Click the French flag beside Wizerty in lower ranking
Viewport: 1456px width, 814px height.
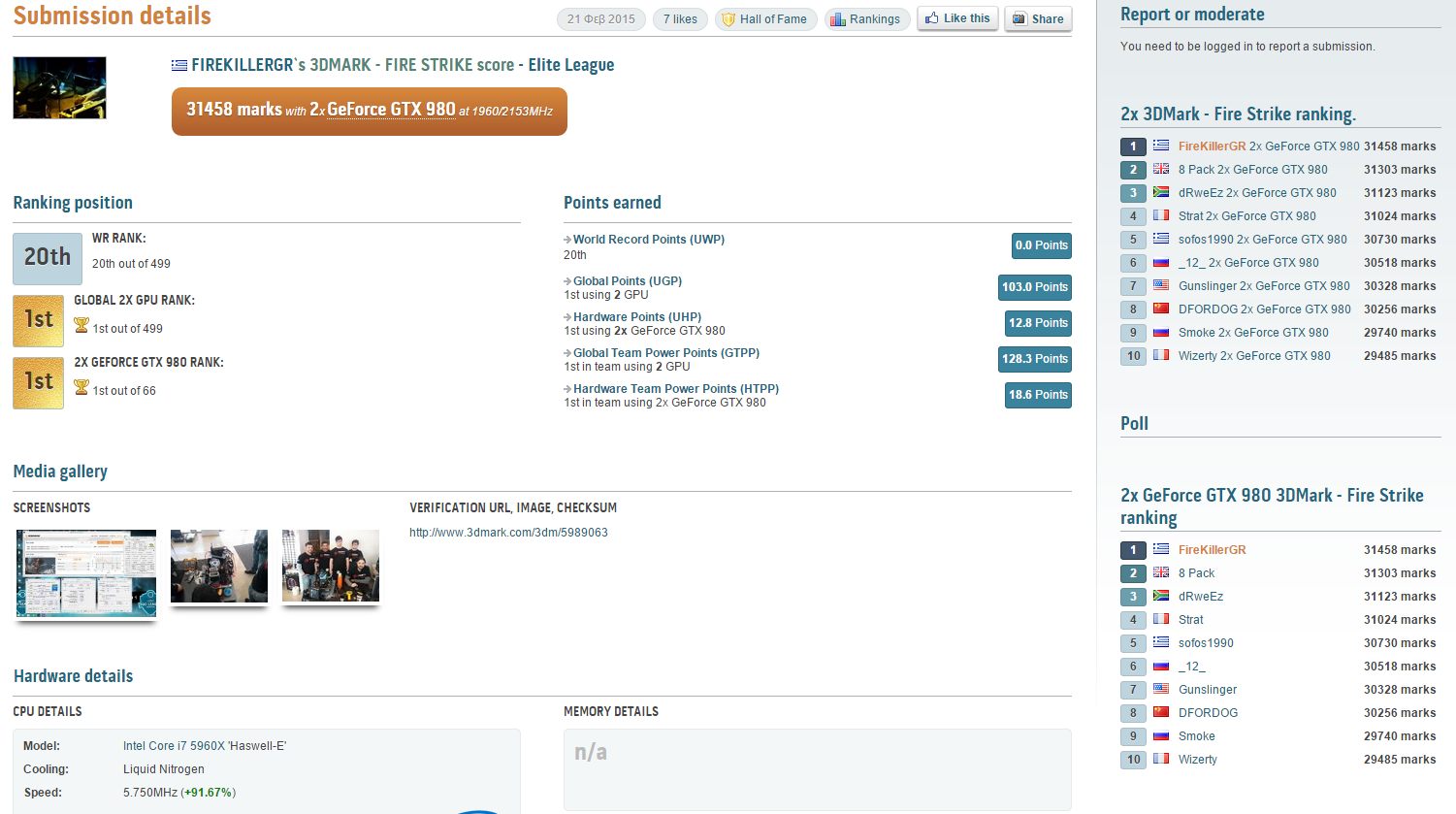pyautogui.click(x=1161, y=759)
